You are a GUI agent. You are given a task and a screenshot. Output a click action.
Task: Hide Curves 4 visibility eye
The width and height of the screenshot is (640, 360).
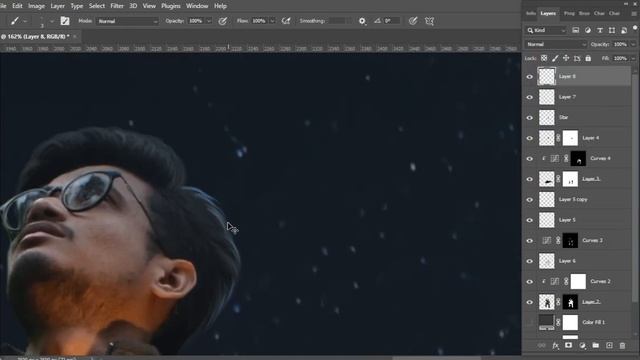(x=530, y=159)
